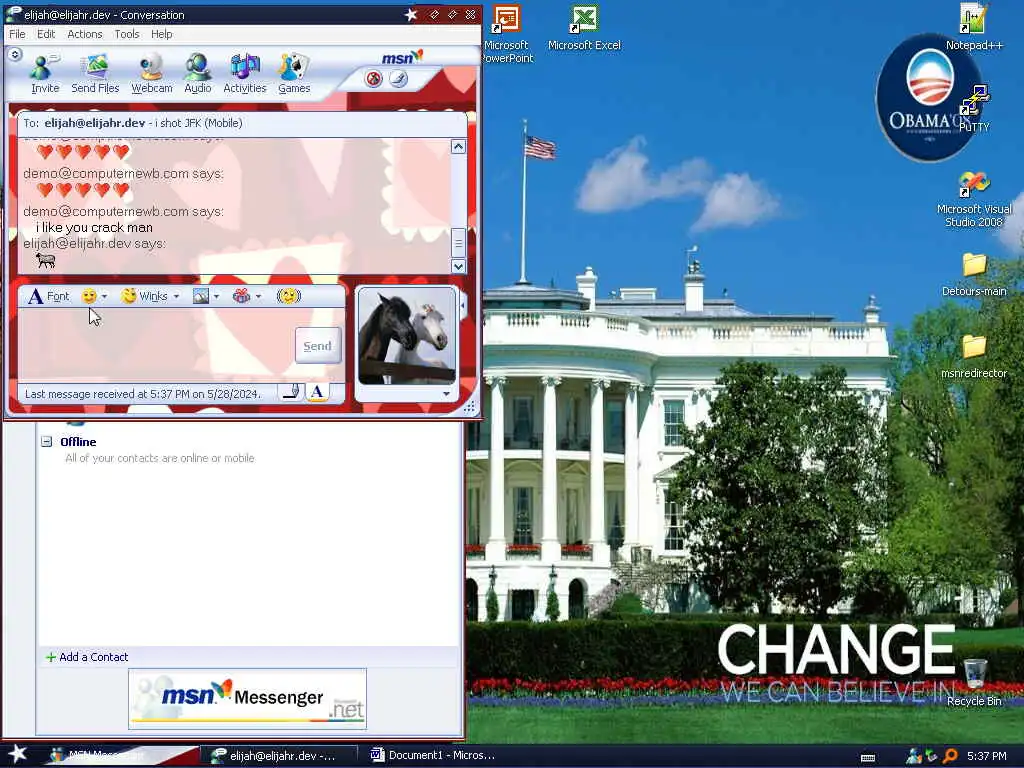Click the Send button
Screen dimensions: 1024x768
click(318, 345)
